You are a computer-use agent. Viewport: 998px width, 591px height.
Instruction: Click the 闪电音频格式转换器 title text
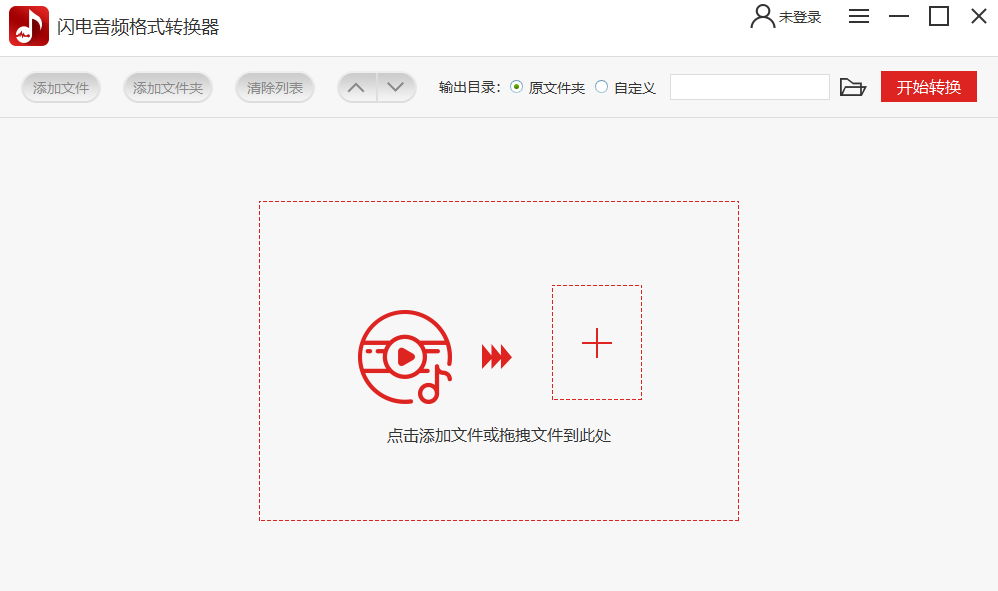click(x=138, y=27)
